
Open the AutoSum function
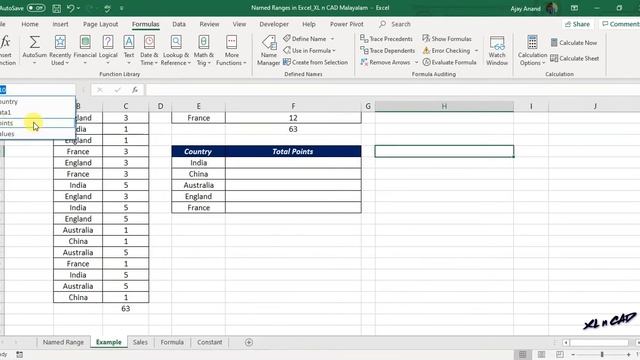click(x=34, y=51)
